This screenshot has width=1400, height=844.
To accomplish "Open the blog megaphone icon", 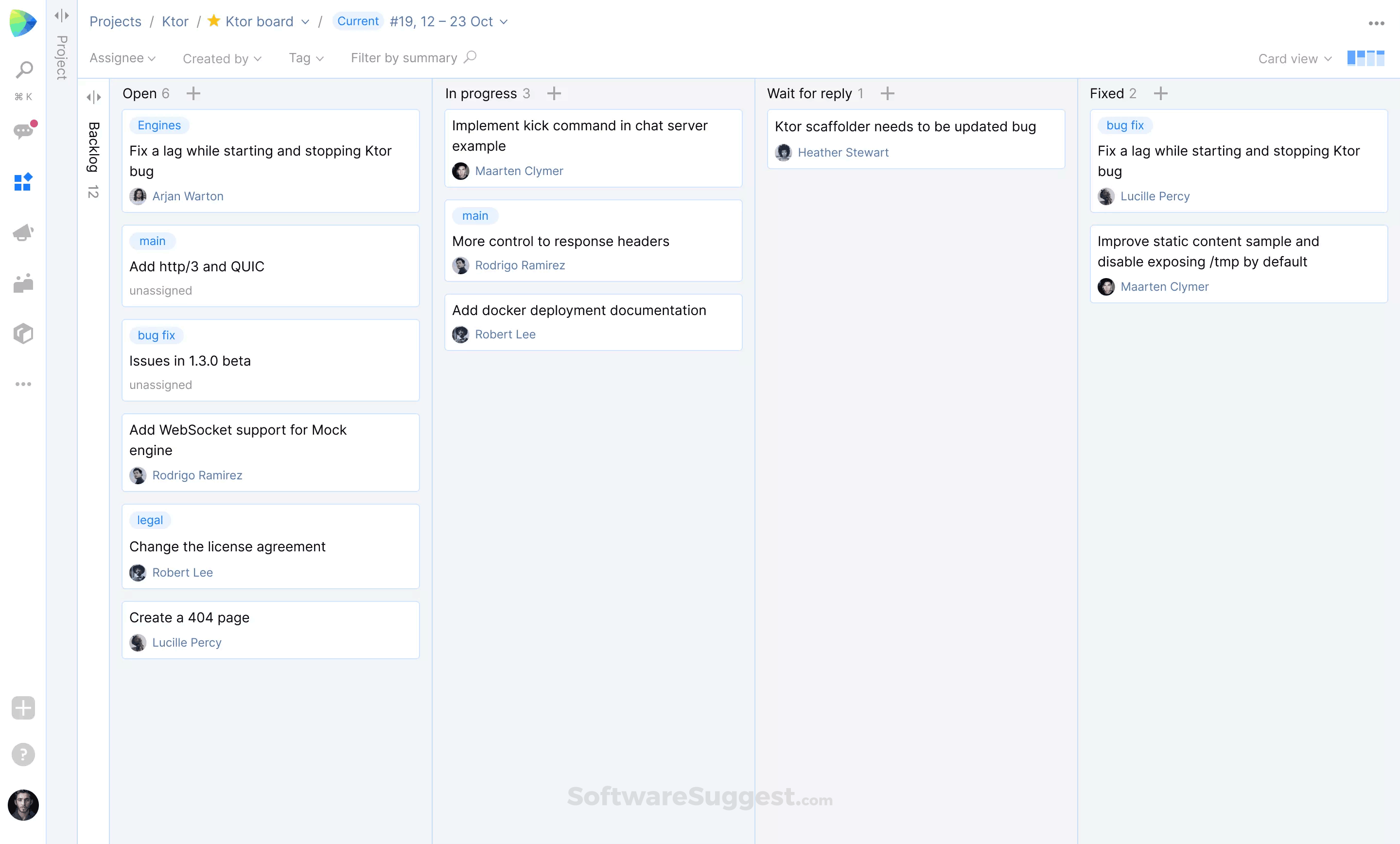I will tap(23, 232).
